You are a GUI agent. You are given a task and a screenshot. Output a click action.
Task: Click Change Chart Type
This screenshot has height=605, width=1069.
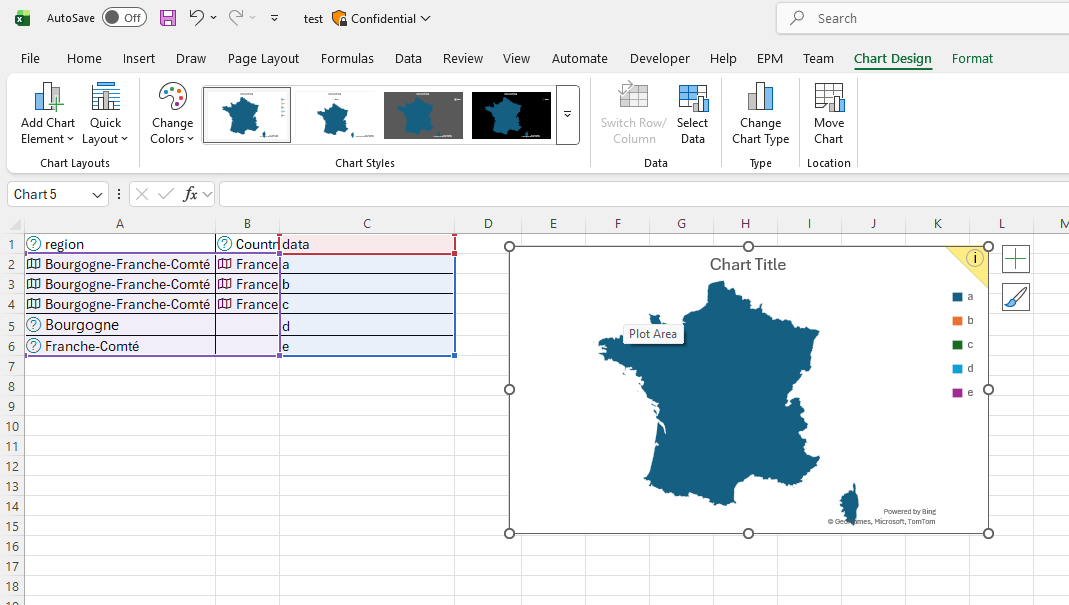[x=760, y=114]
